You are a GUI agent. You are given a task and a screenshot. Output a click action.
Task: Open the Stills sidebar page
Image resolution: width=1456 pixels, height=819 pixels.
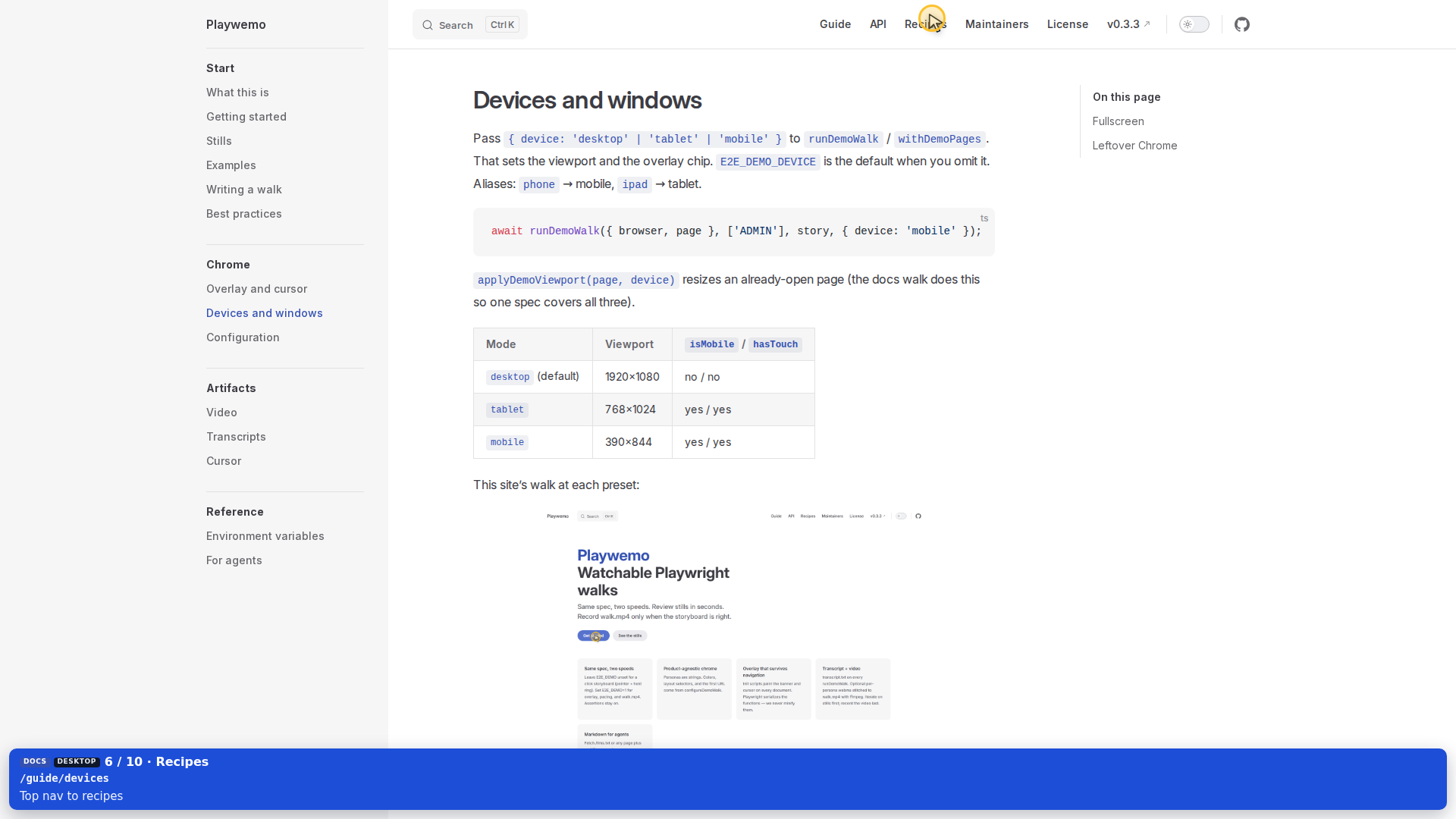(219, 141)
